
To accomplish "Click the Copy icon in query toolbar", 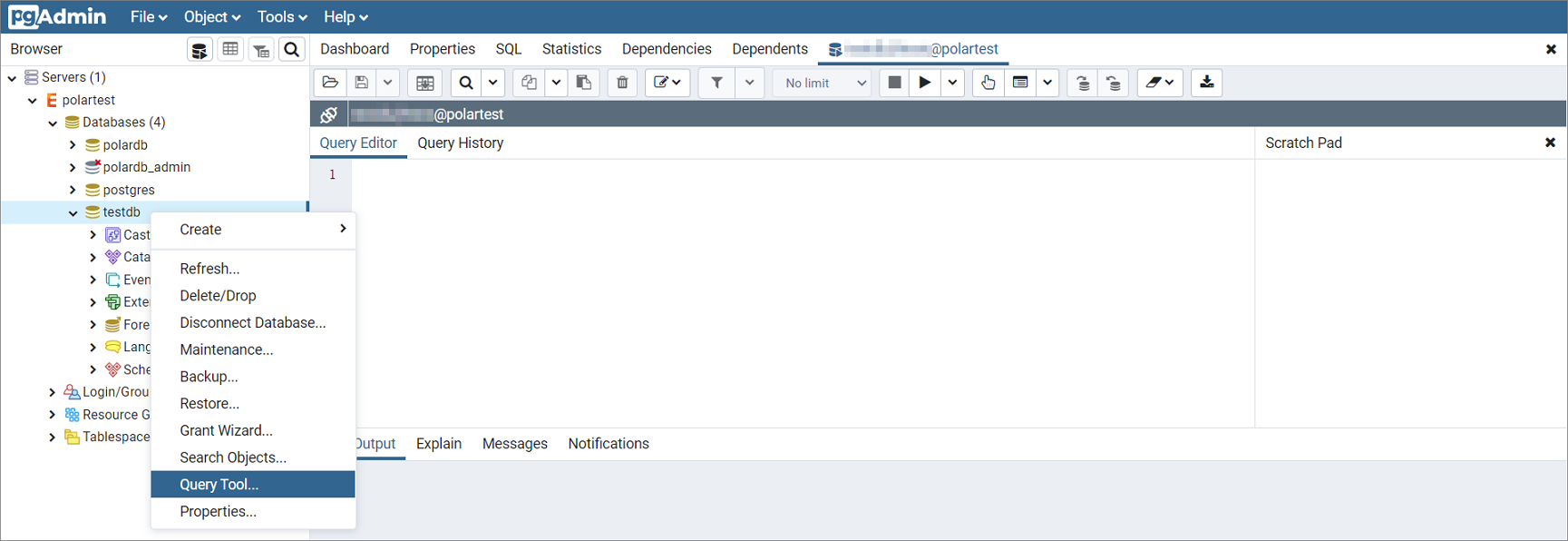I will [529, 83].
